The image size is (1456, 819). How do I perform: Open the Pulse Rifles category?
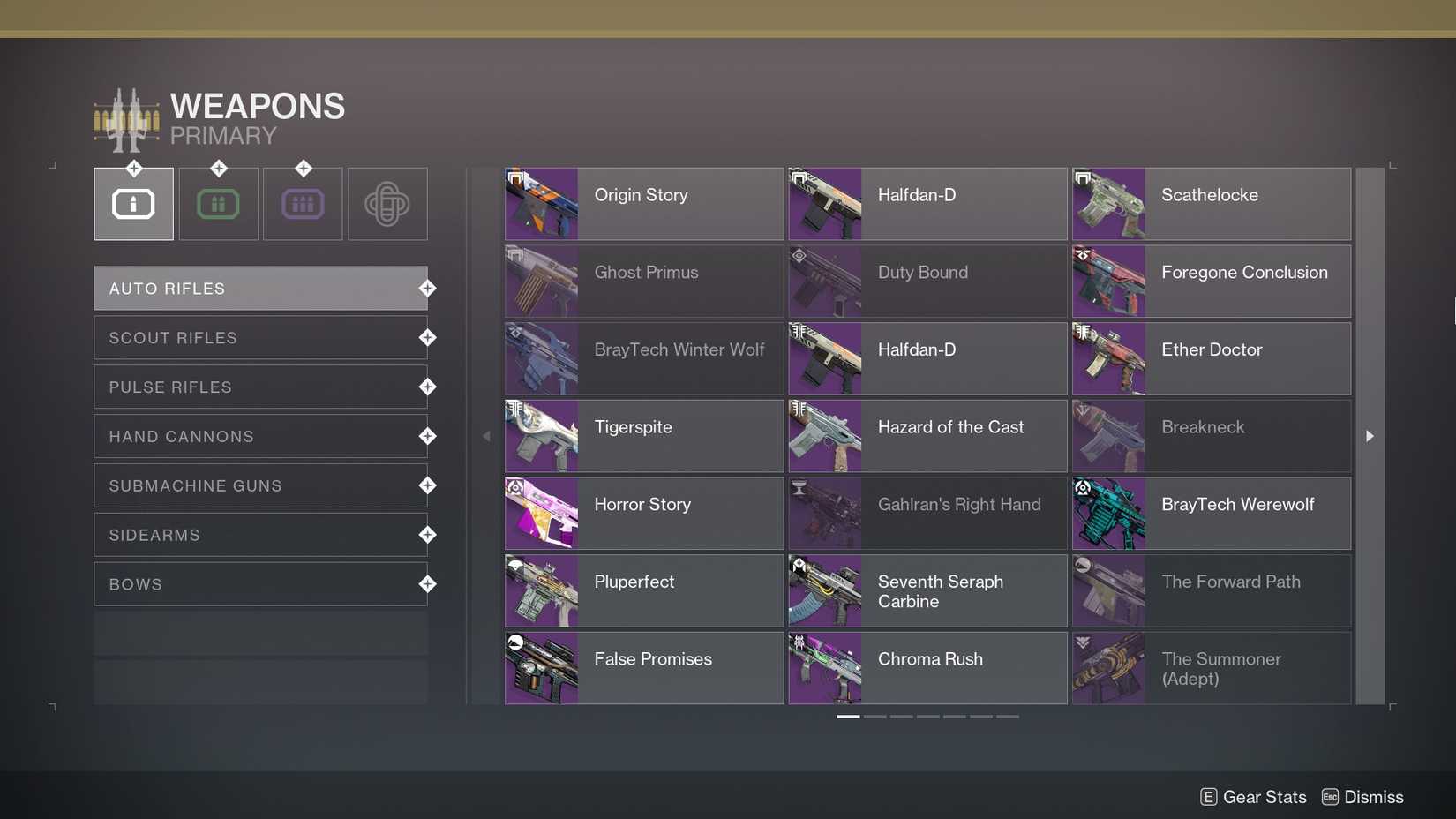pyautogui.click(x=260, y=387)
